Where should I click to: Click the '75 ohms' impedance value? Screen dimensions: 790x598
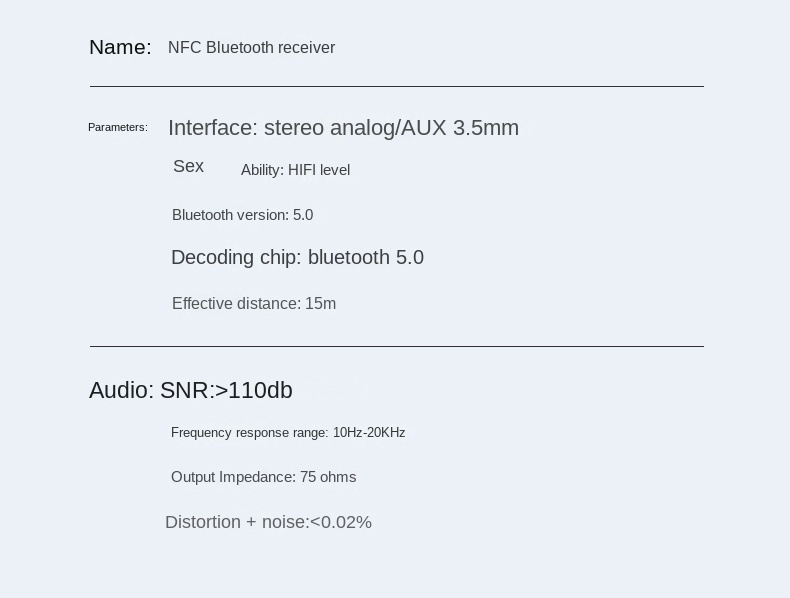tap(327, 477)
